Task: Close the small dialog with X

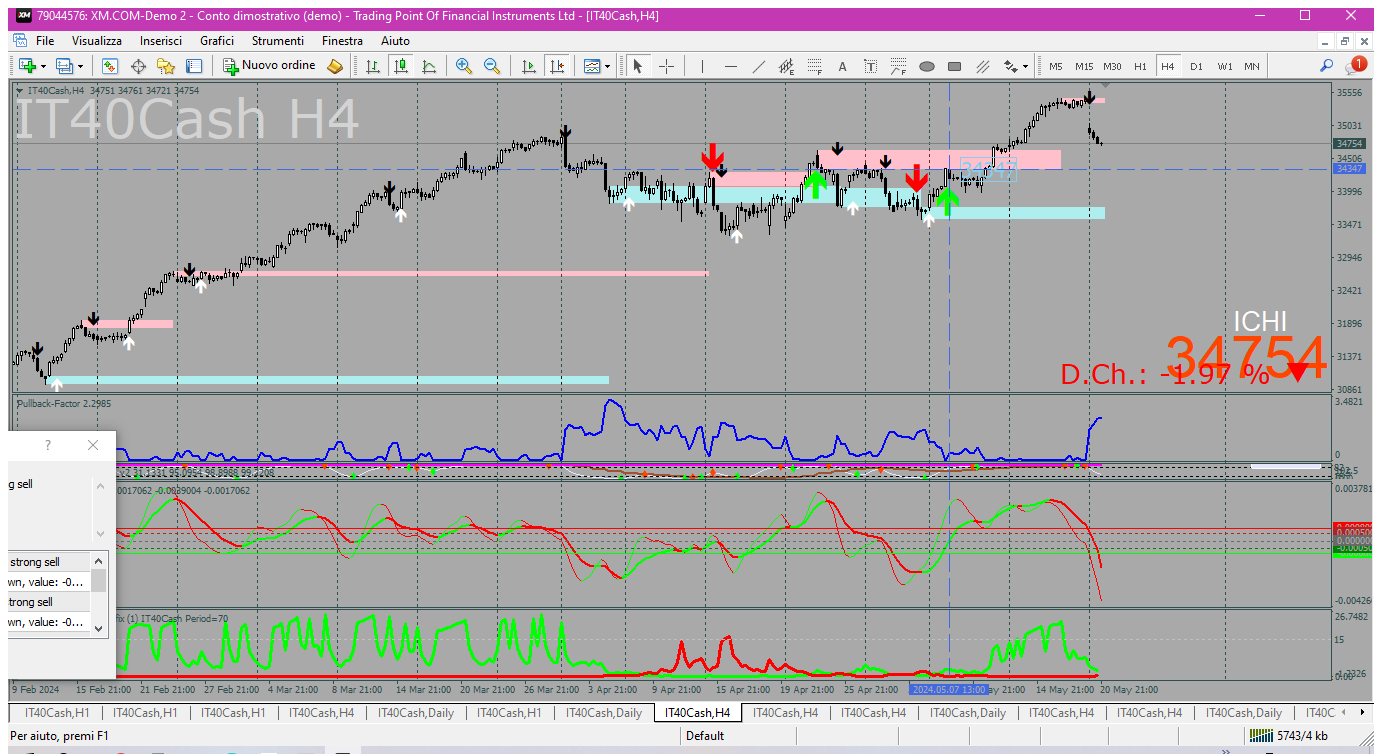Action: point(93,445)
